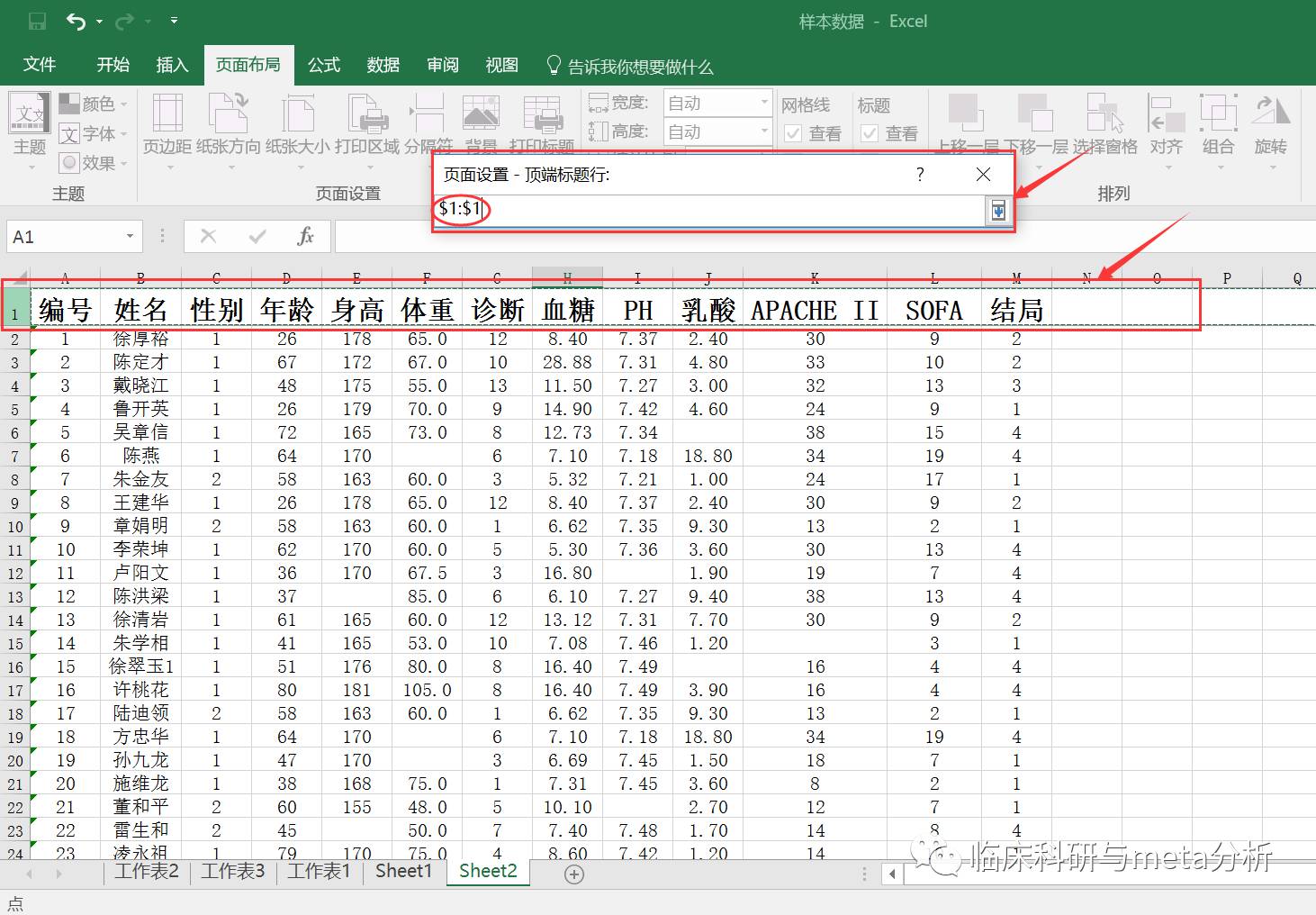Click the expand dialog icon beside the reference field
1316x915 pixels.
pos(998,210)
